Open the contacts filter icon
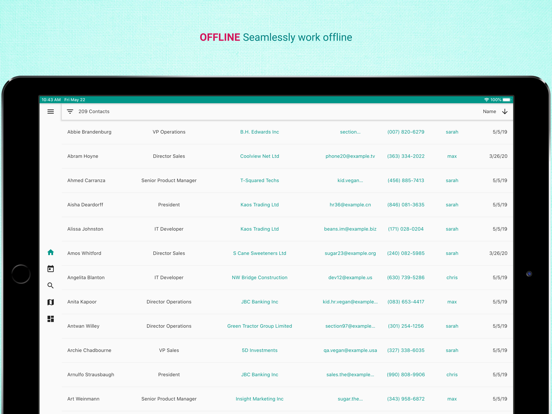The image size is (552, 414). pyautogui.click(x=70, y=112)
